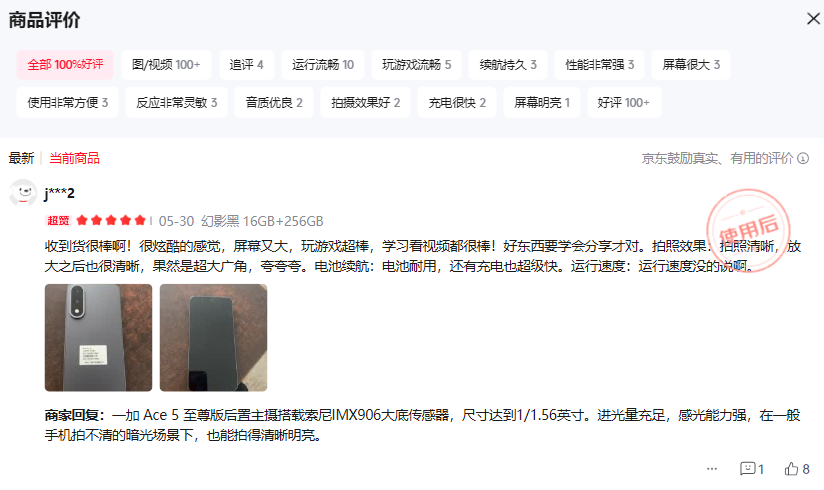The height and width of the screenshot is (490, 824).
Task: Sort reviews by 最新
Action: 21,158
